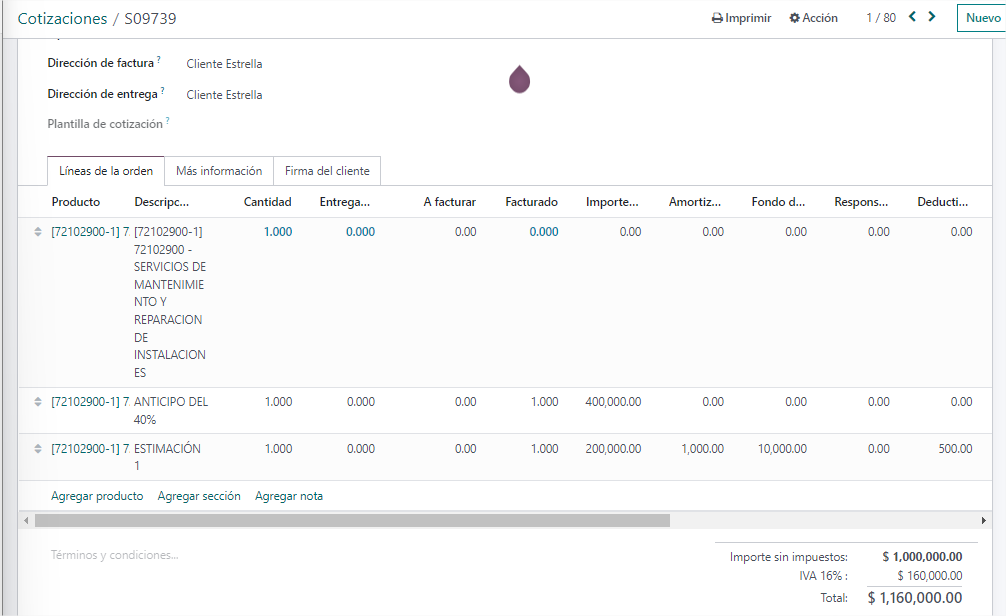Click the Imprimir print button

pos(742,18)
